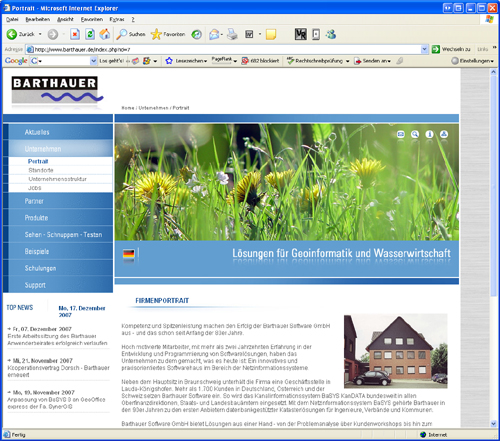The height and width of the screenshot is (441, 500).
Task: Select the German flag language icon
Action: pyautogui.click(x=129, y=254)
